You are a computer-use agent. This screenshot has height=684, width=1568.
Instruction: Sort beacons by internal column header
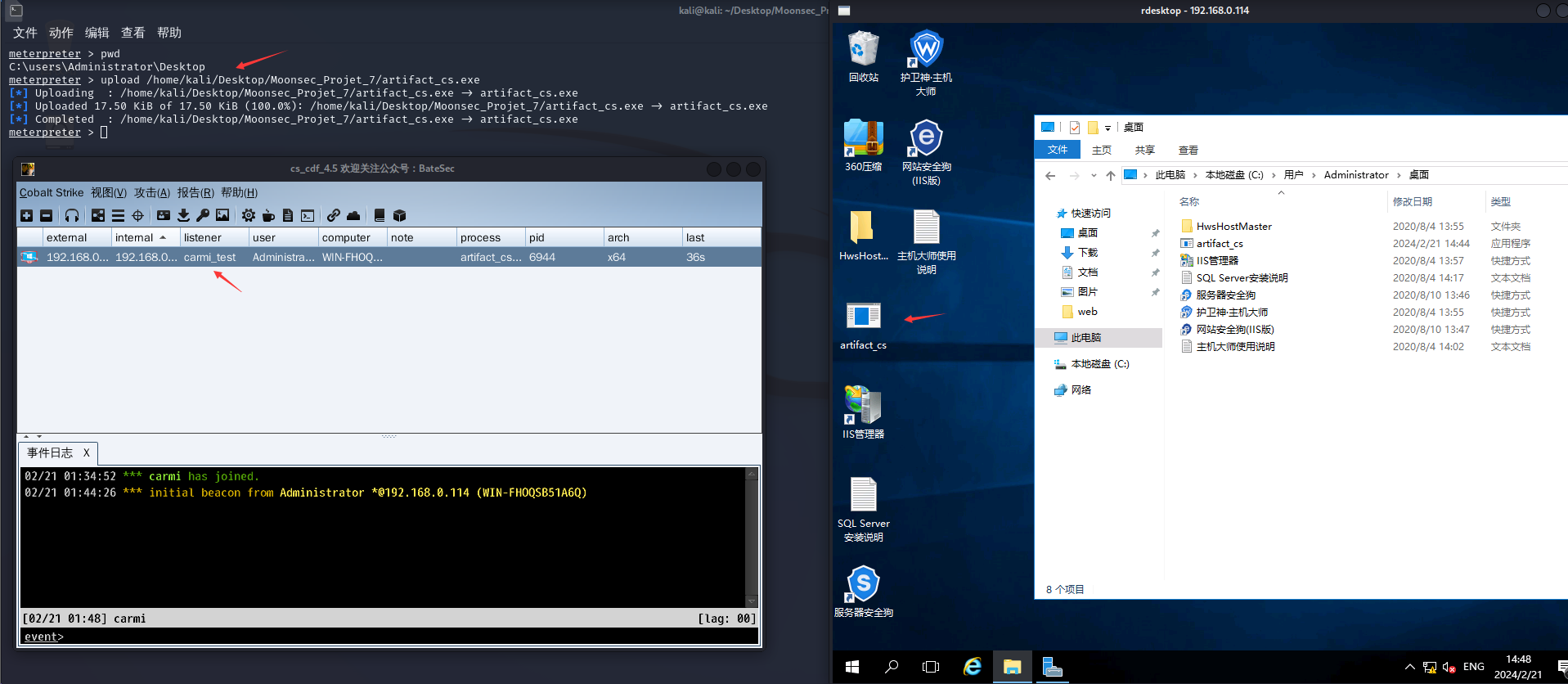pos(146,238)
